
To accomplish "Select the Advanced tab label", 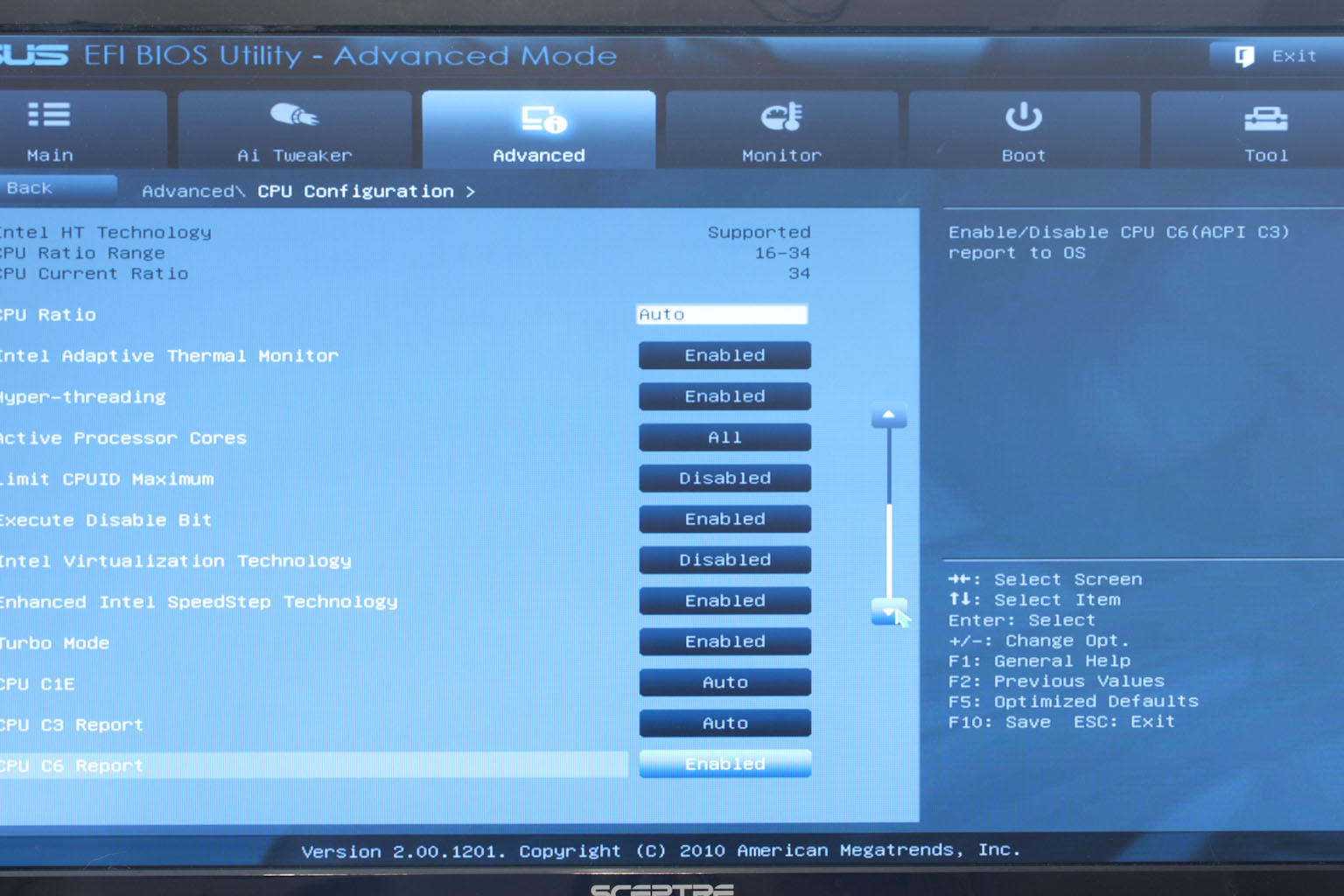I will click(539, 156).
